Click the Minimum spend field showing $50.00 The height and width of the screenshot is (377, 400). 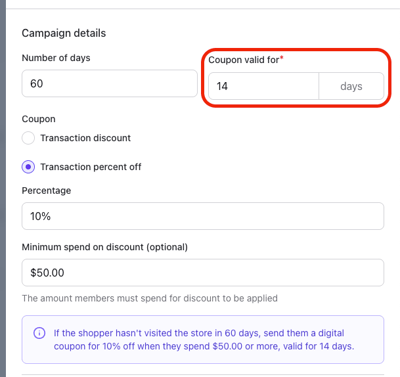coord(203,273)
